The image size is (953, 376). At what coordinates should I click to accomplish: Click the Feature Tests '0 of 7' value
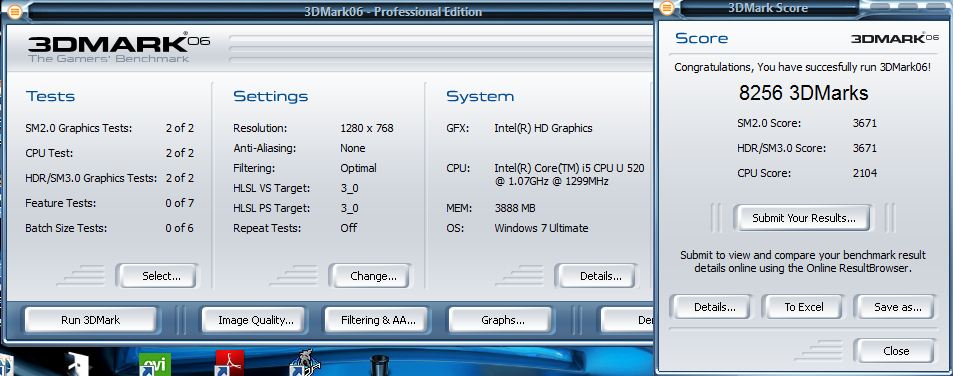tap(180, 203)
